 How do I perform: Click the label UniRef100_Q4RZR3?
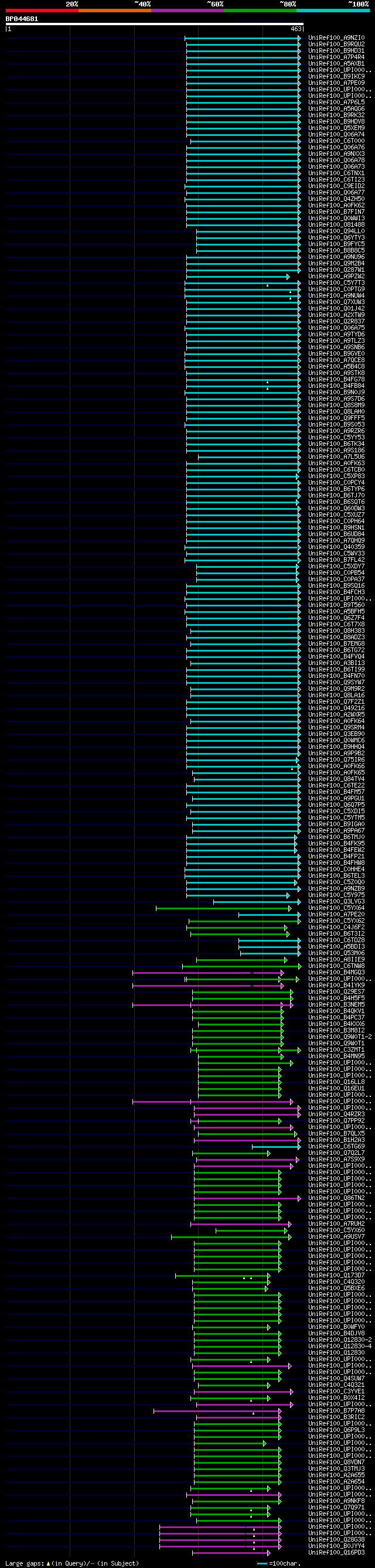click(337, 1114)
